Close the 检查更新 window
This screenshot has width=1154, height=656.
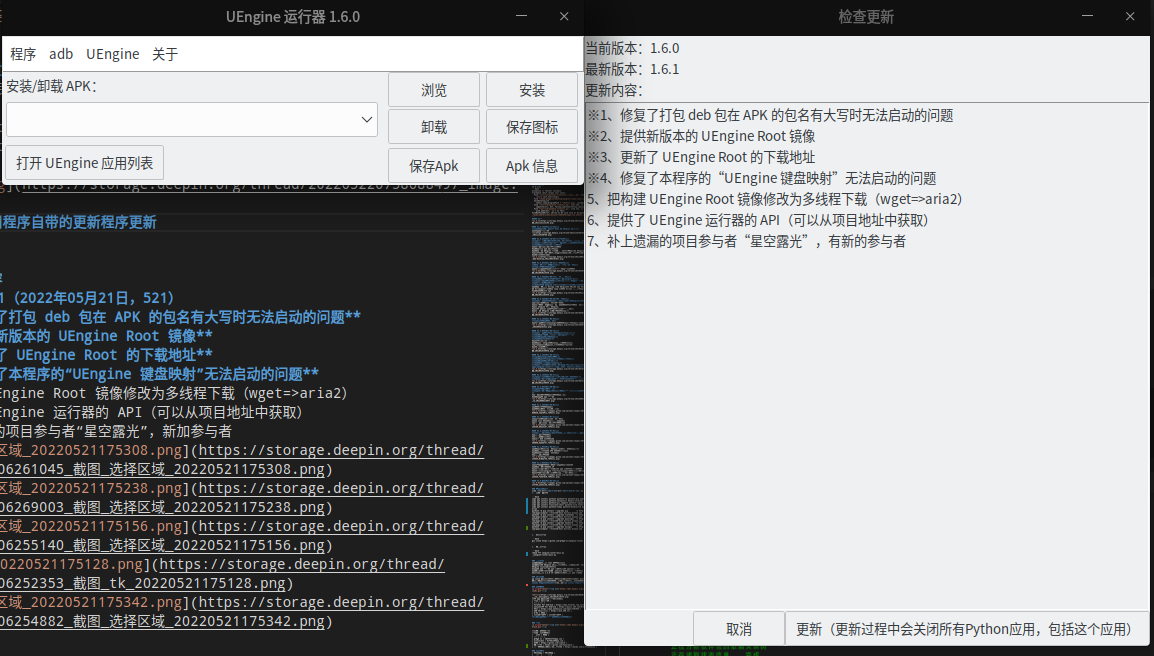pyautogui.click(x=1130, y=16)
